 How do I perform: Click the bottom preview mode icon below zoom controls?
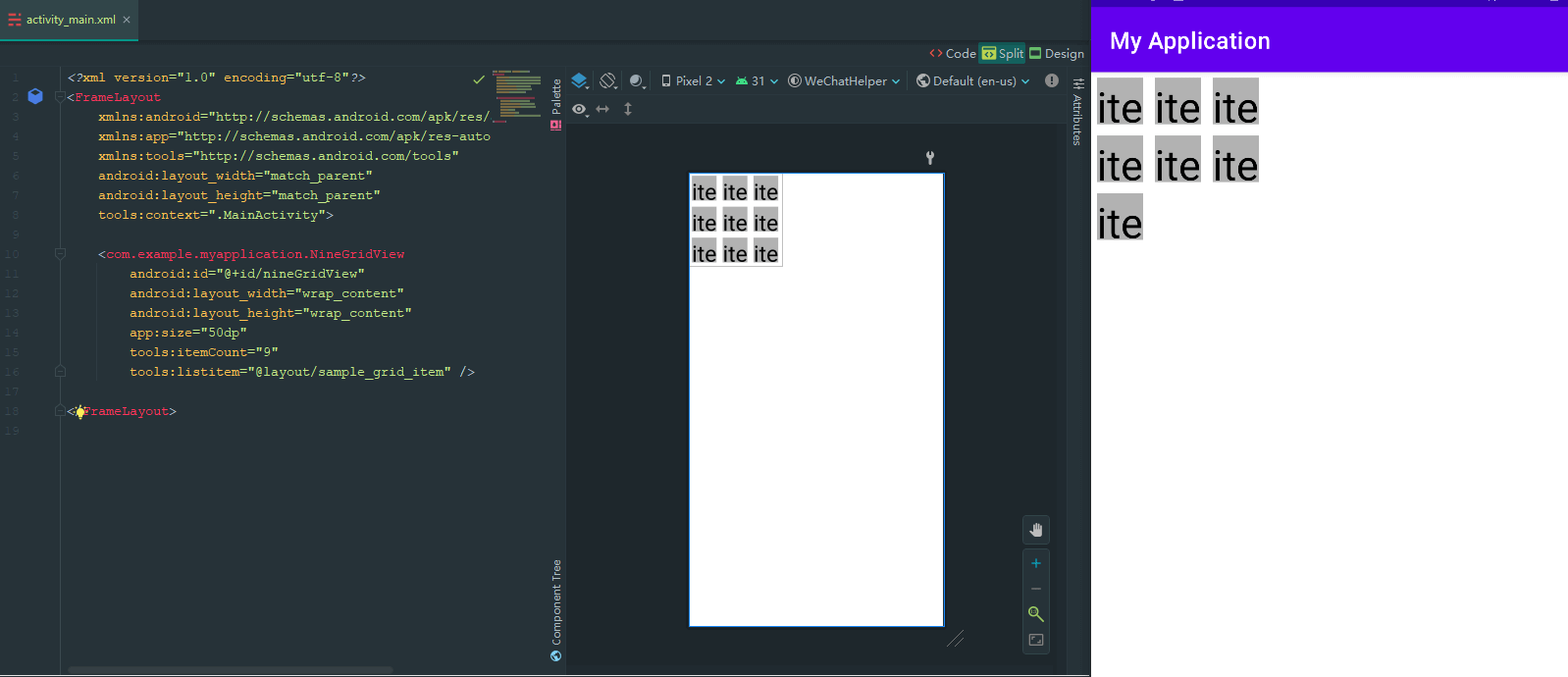[1036, 640]
